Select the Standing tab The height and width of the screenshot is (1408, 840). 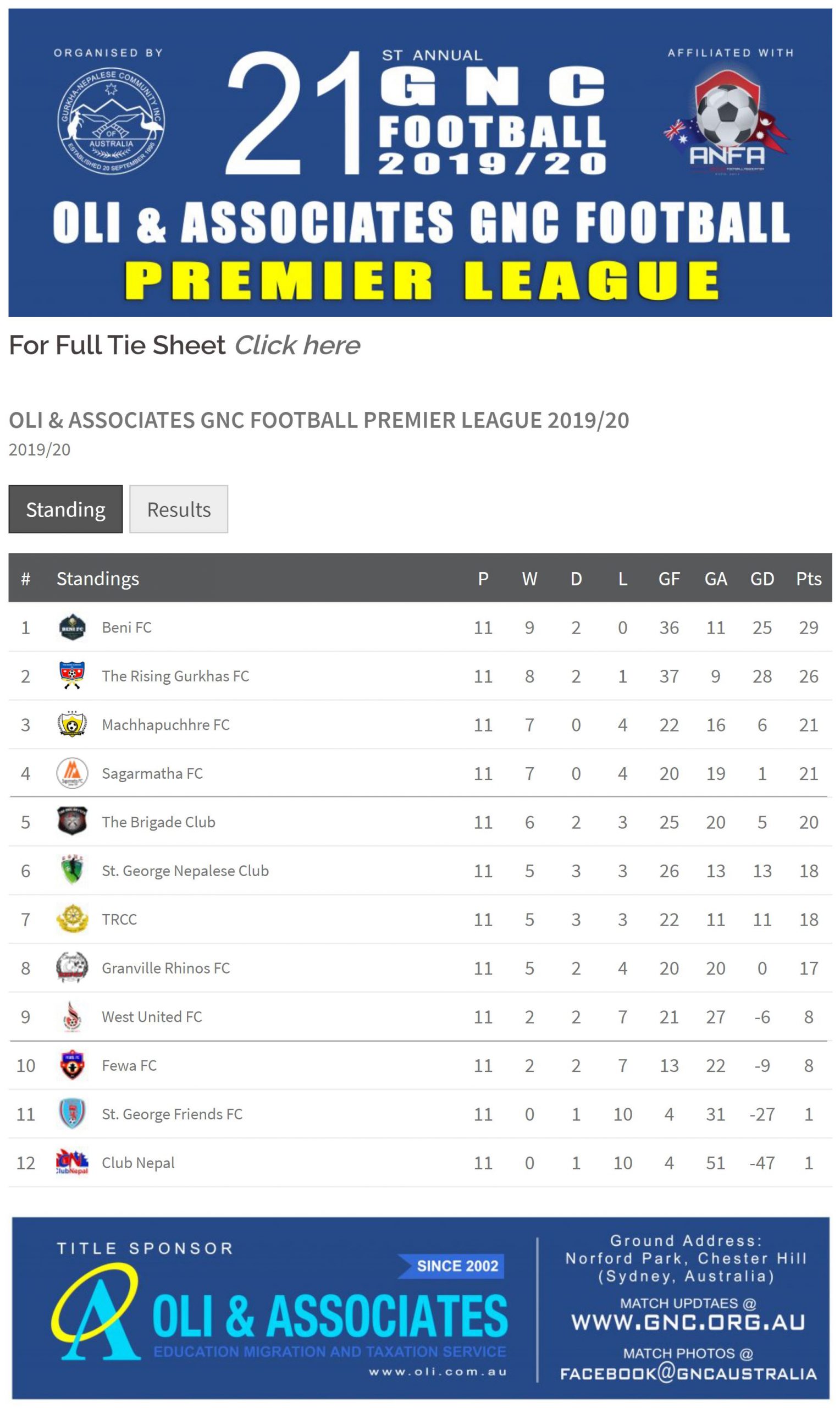(x=65, y=509)
